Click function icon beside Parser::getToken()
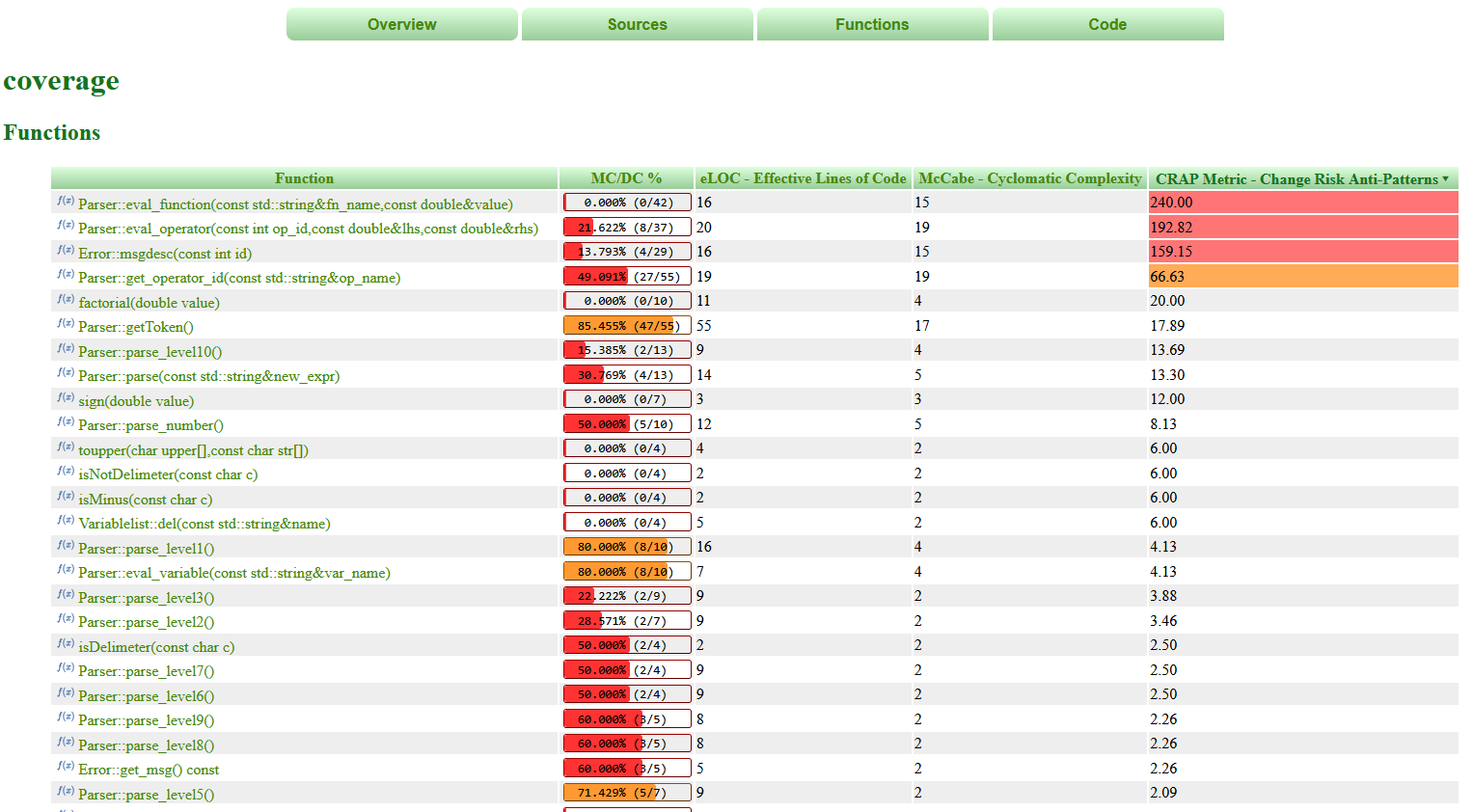 point(65,324)
